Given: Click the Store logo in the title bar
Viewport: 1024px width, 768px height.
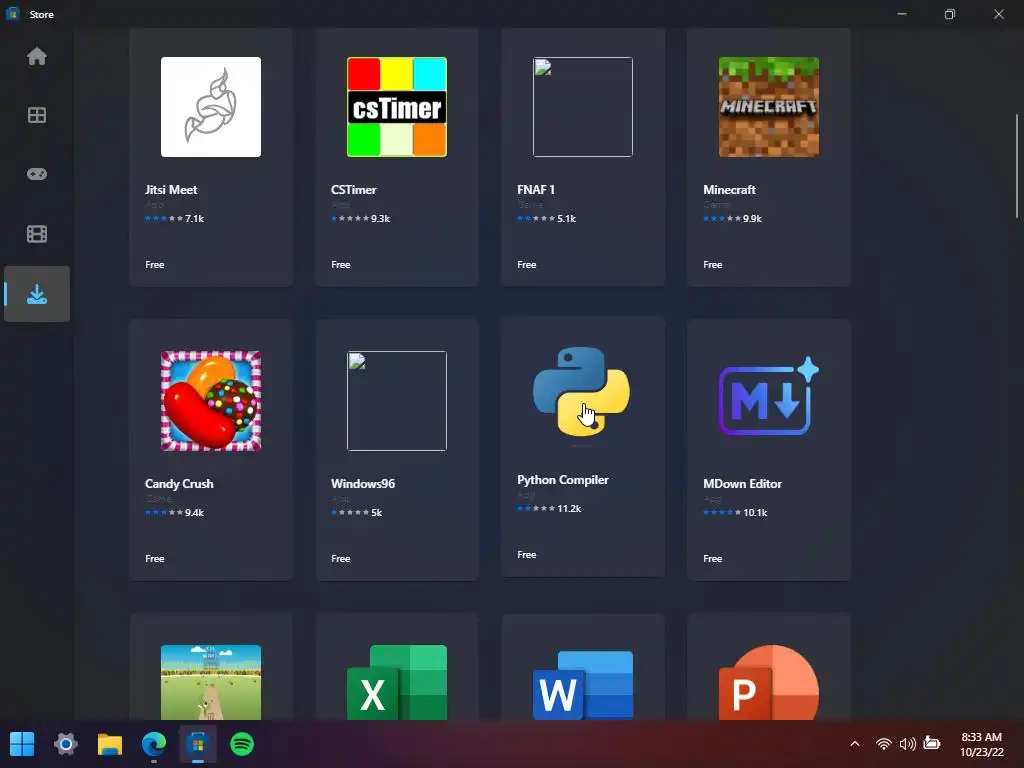Looking at the screenshot, I should pyautogui.click(x=12, y=14).
